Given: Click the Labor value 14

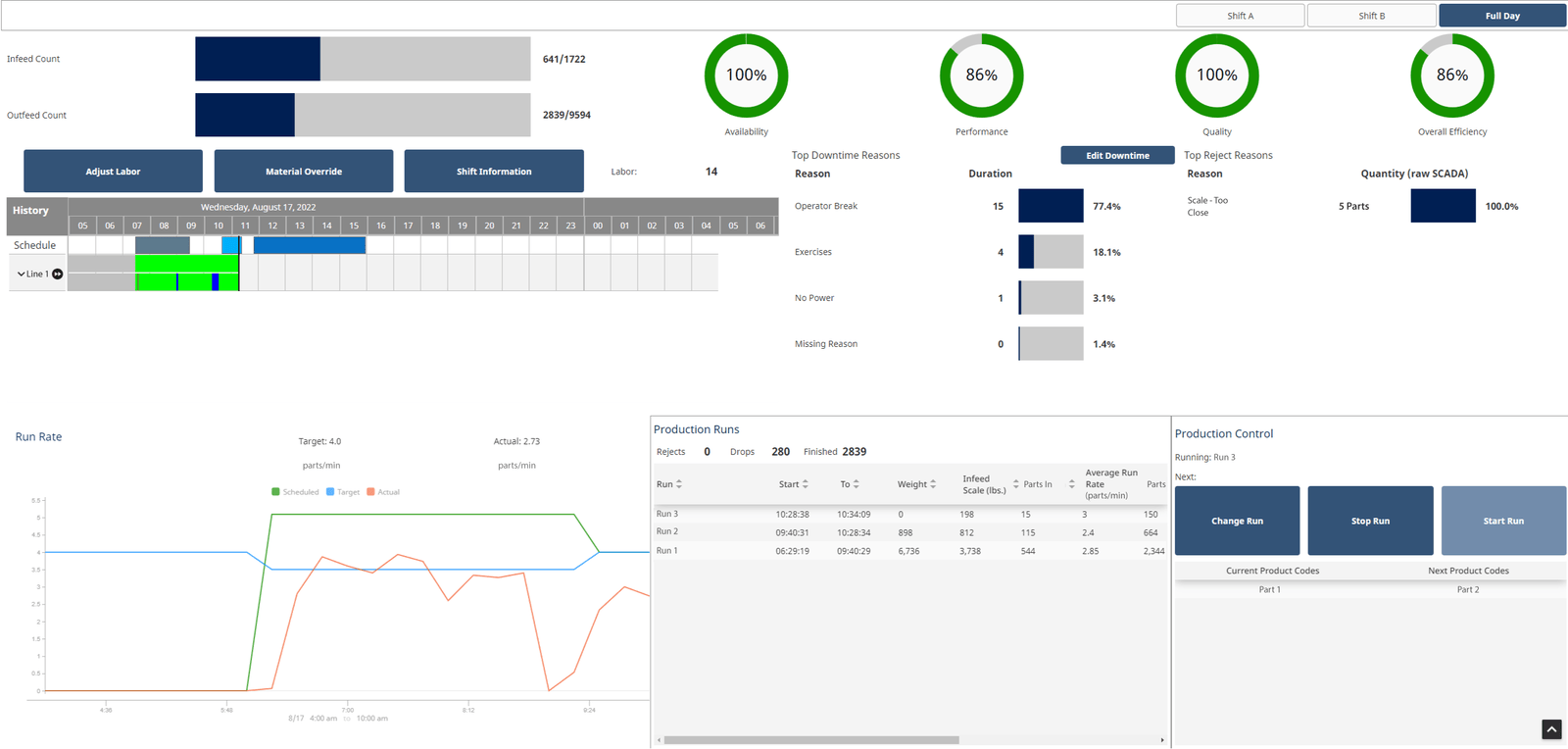Looking at the screenshot, I should pos(711,172).
